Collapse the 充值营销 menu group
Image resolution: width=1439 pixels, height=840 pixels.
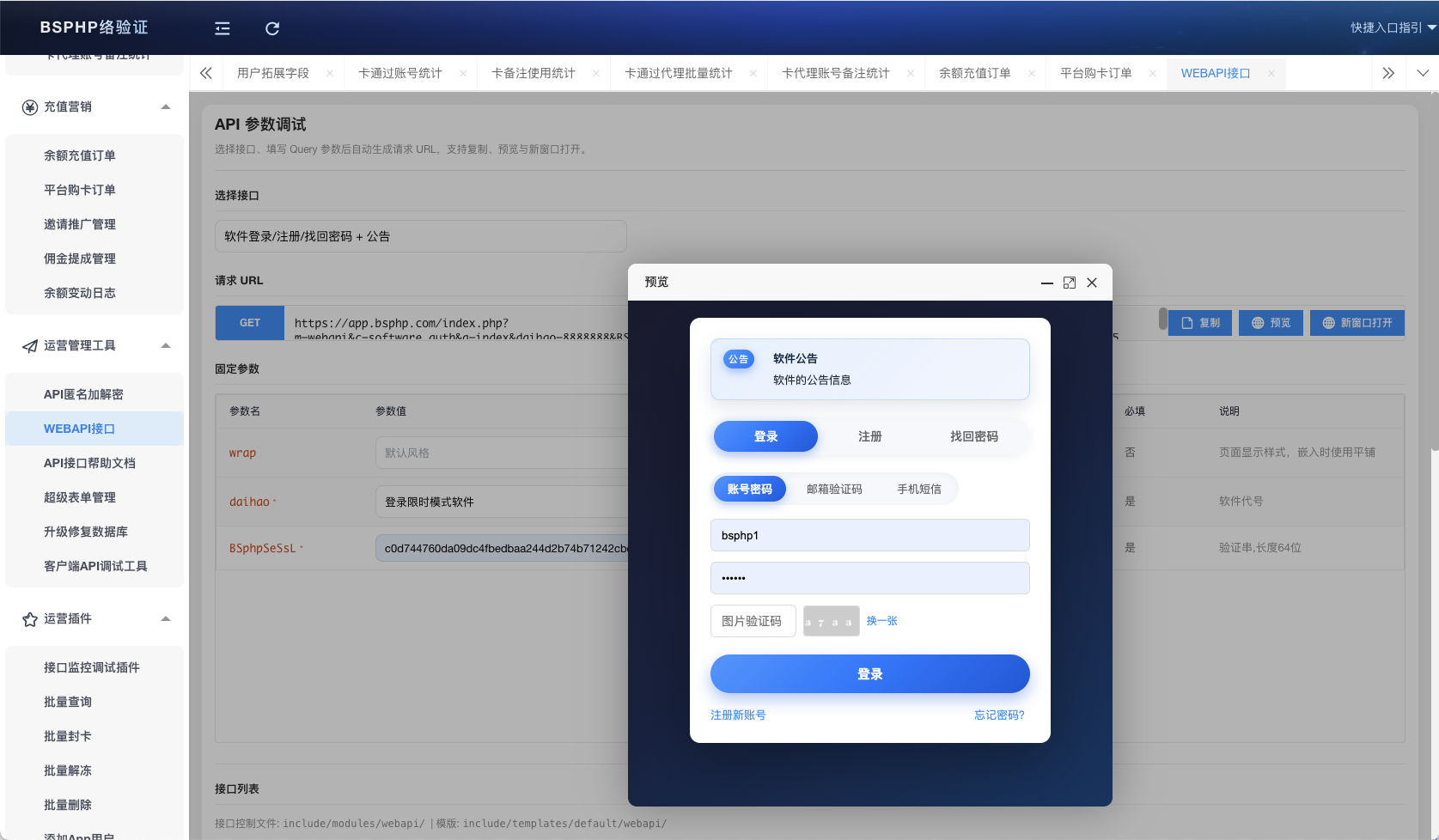[166, 107]
